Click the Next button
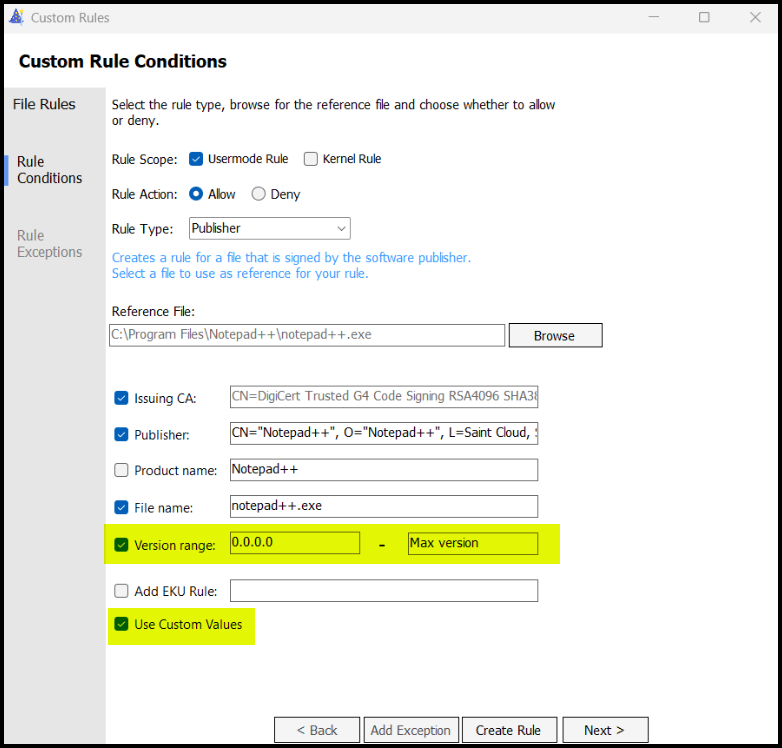The height and width of the screenshot is (748, 782). (x=605, y=730)
